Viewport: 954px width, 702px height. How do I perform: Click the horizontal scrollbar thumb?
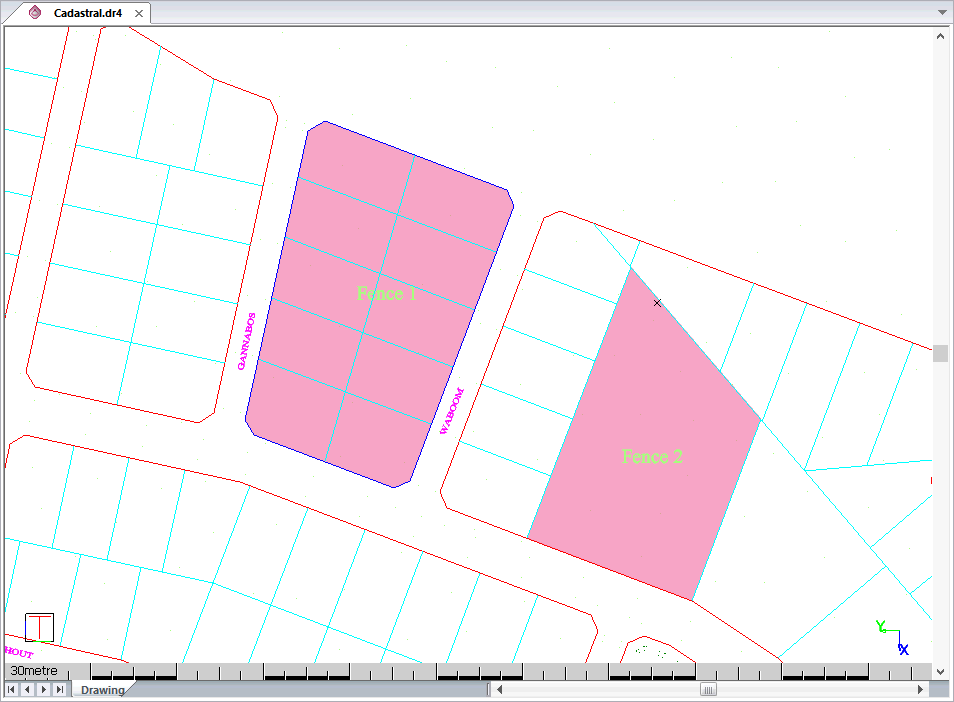(708, 690)
